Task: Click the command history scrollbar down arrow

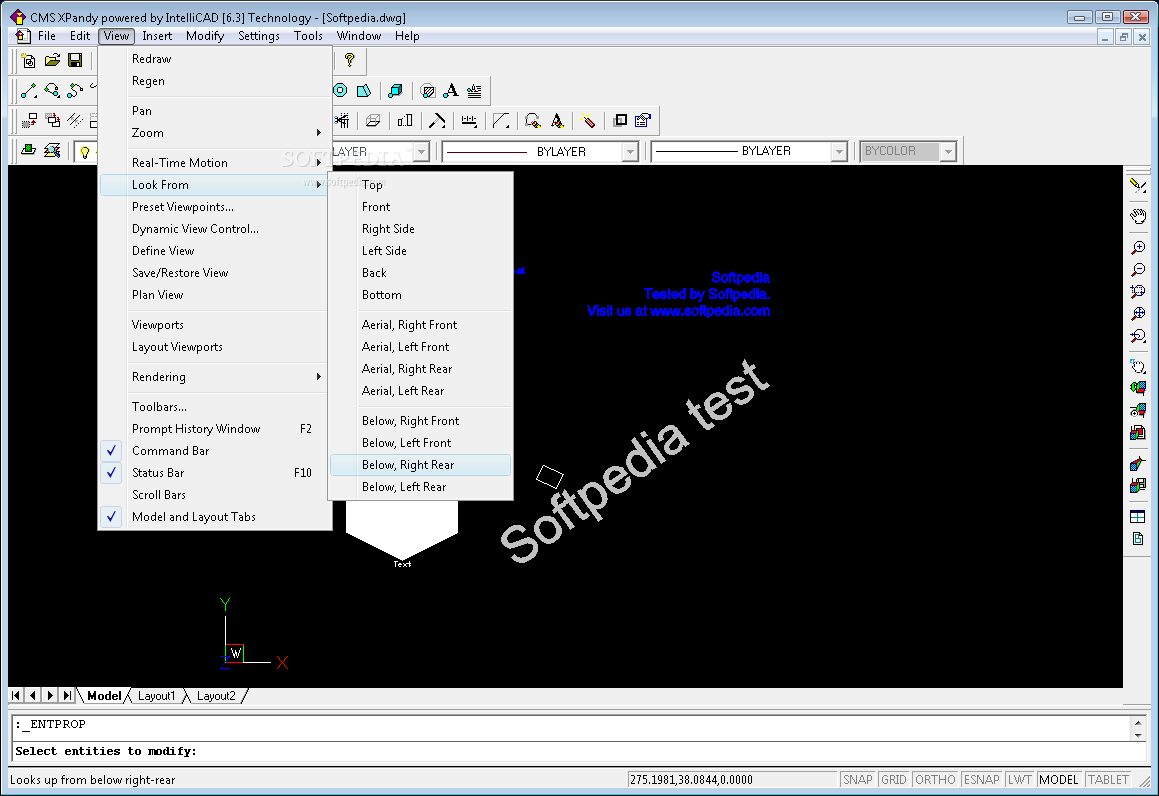Action: coord(1138,735)
